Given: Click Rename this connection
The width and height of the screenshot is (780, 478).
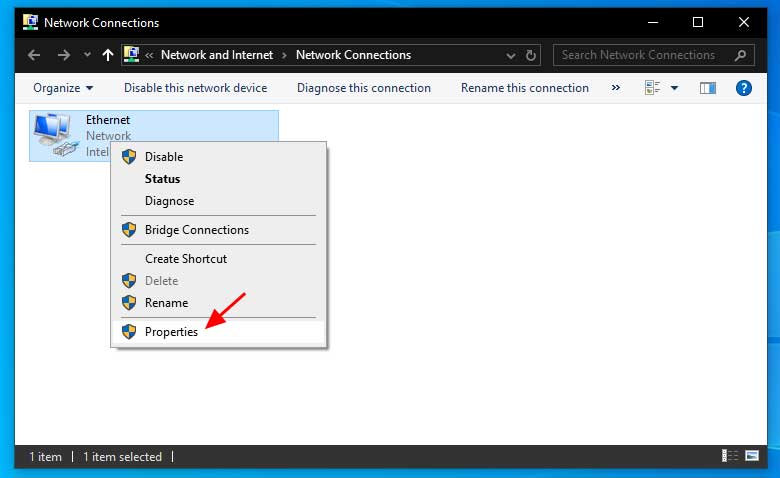Looking at the screenshot, I should (x=525, y=88).
